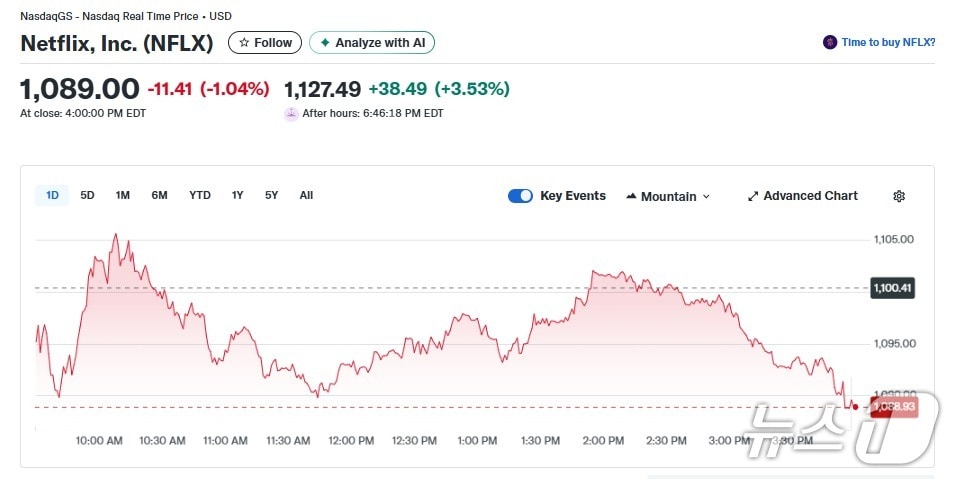This screenshot has width=954, height=479.
Task: Select the 1M chart range
Action: pos(122,195)
